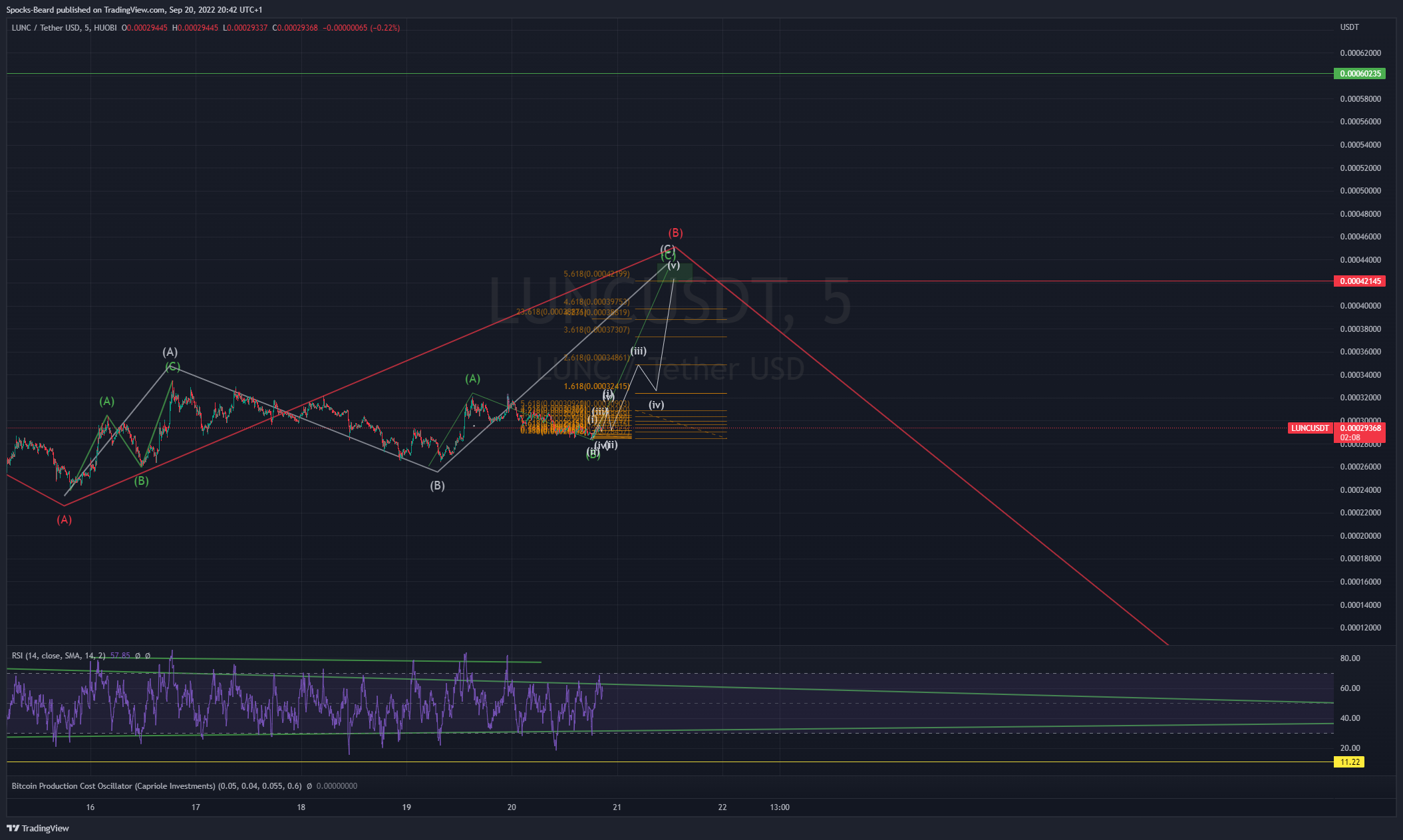
Task: Click the red LUNCUSDT symbol tag
Action: click(1310, 428)
